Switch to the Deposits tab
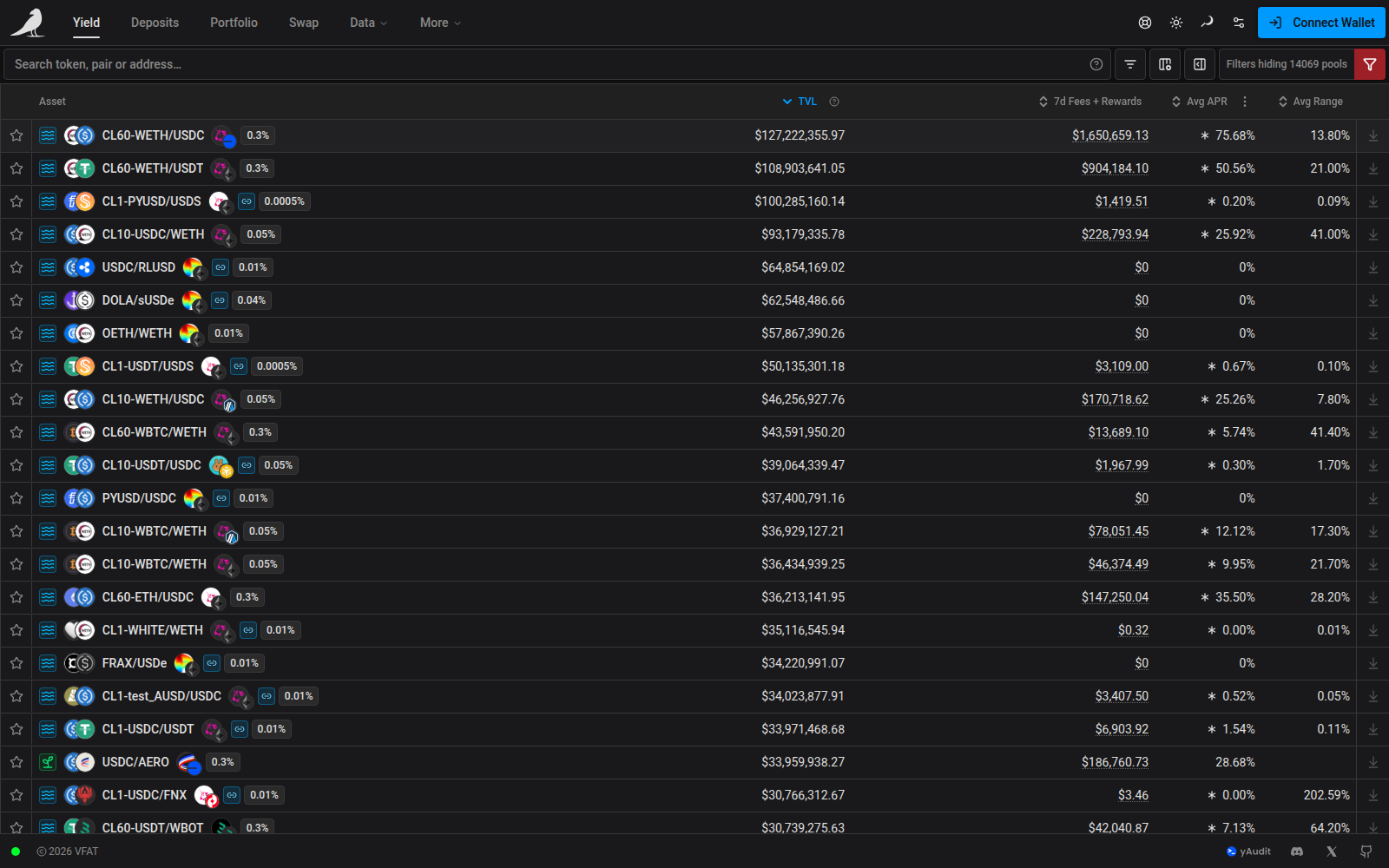1389x868 pixels. pyautogui.click(x=155, y=23)
